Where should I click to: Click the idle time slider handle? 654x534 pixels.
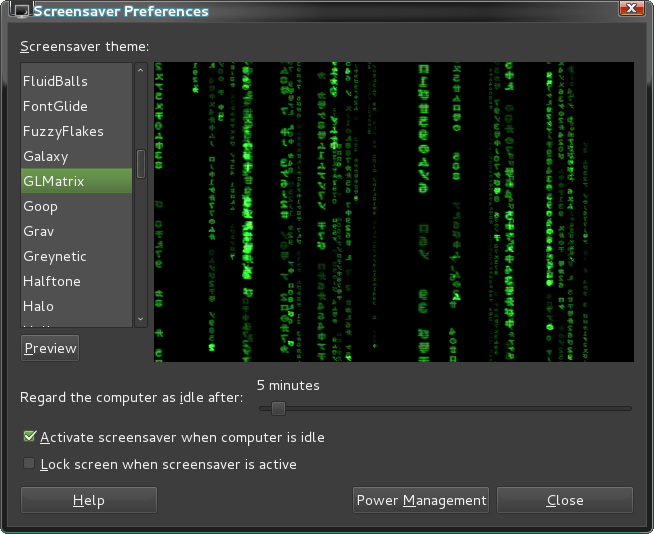278,408
